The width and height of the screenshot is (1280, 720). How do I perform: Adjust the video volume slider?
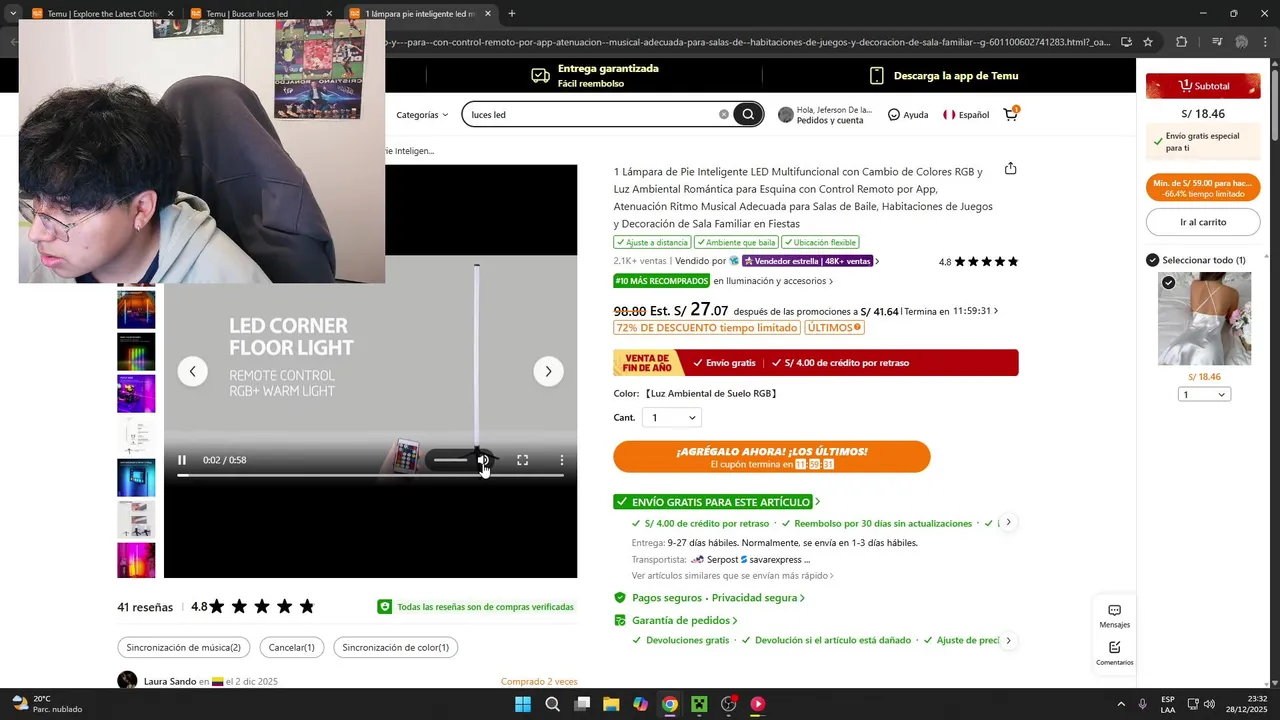click(450, 460)
